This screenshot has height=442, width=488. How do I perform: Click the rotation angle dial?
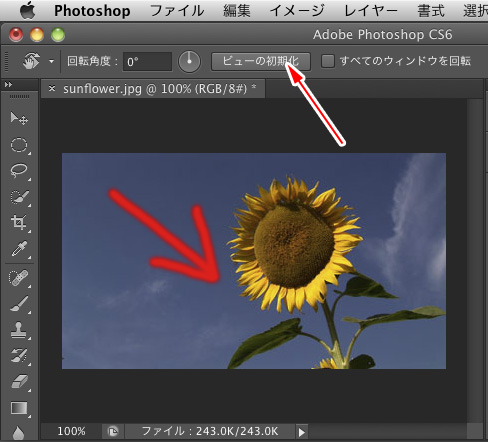[189, 61]
